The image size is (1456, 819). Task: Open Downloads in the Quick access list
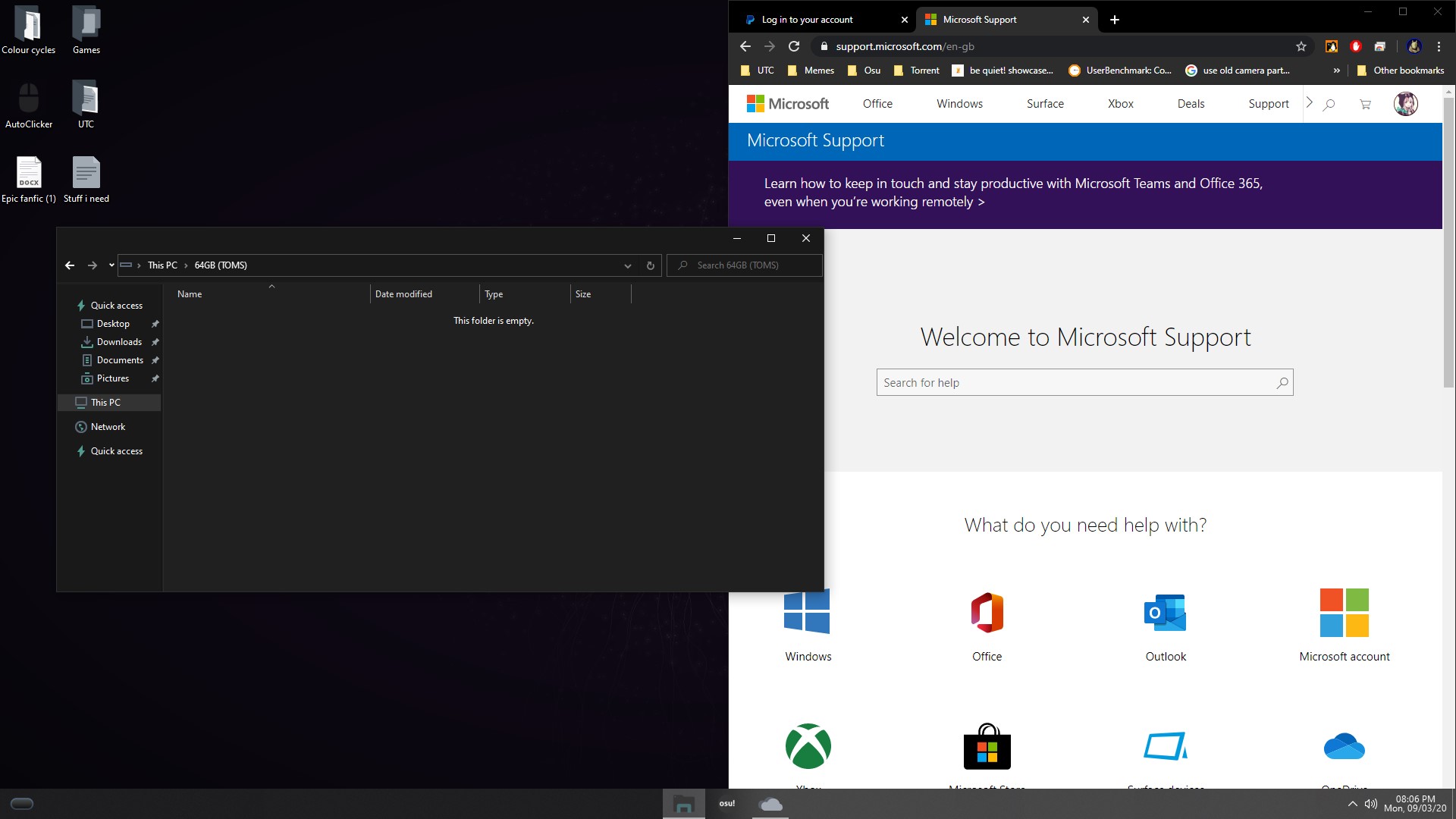tap(119, 342)
